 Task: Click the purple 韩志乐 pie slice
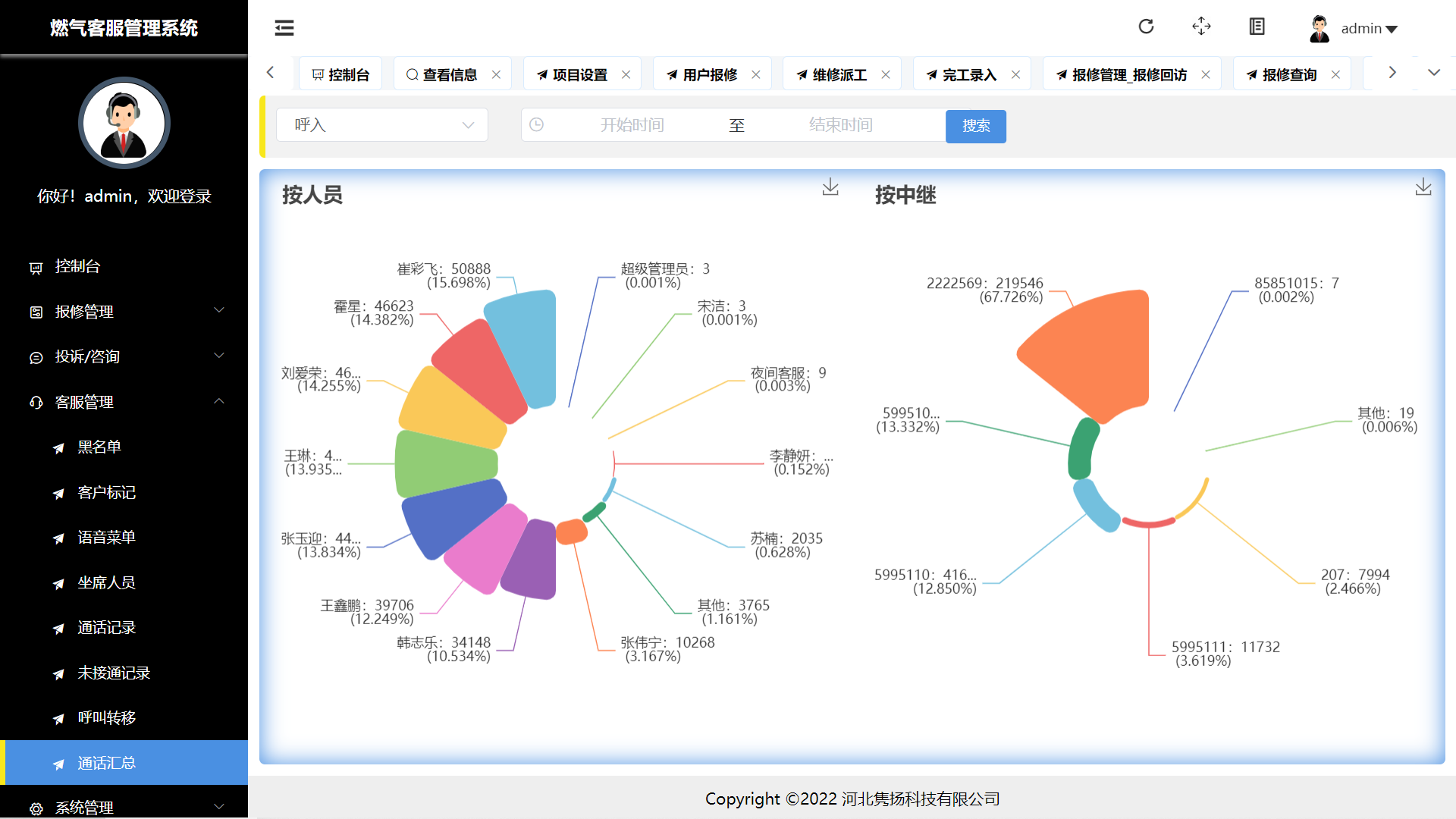coord(532,561)
